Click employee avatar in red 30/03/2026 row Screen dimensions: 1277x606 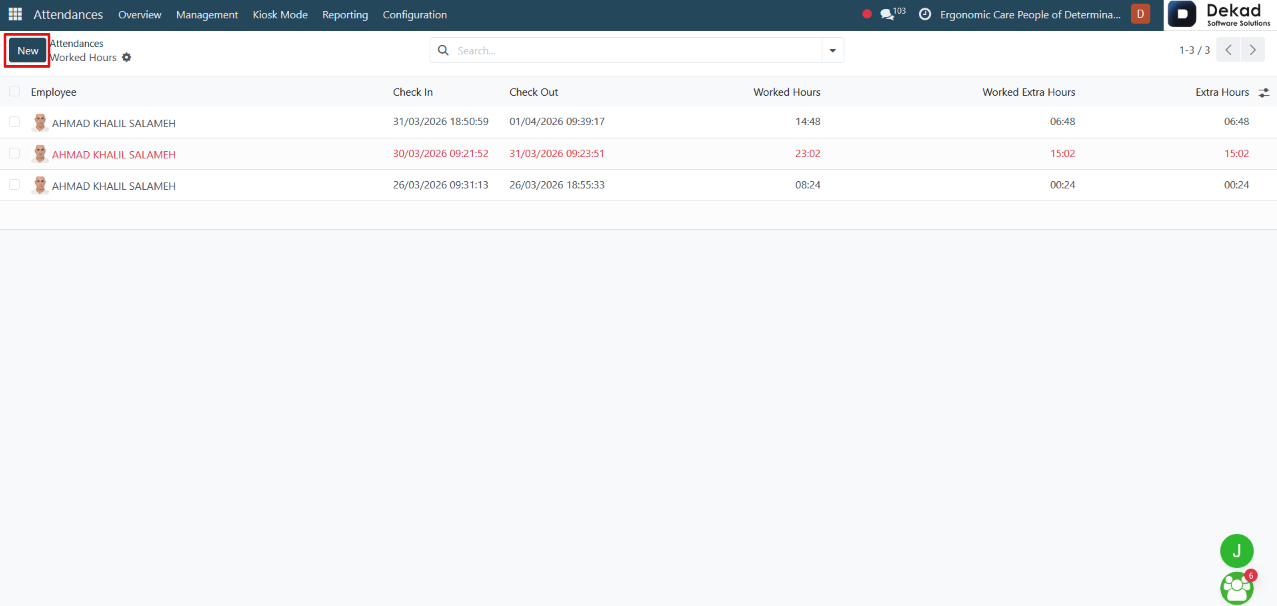pyautogui.click(x=40, y=154)
